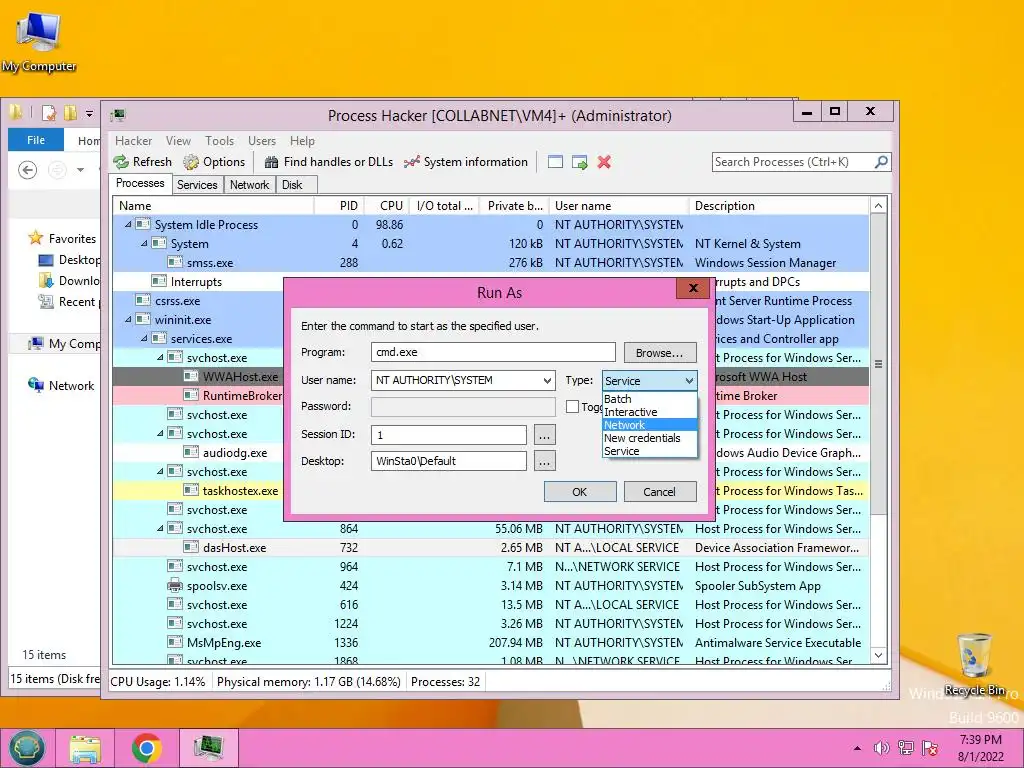Choose Batch from Type list

pos(649,399)
